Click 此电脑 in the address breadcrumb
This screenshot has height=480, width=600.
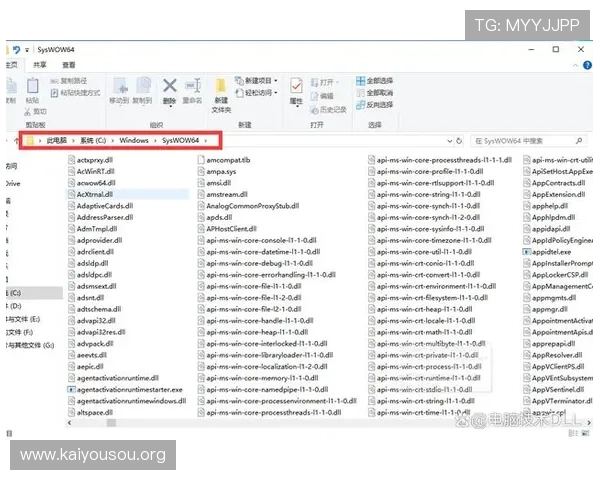click(57, 140)
